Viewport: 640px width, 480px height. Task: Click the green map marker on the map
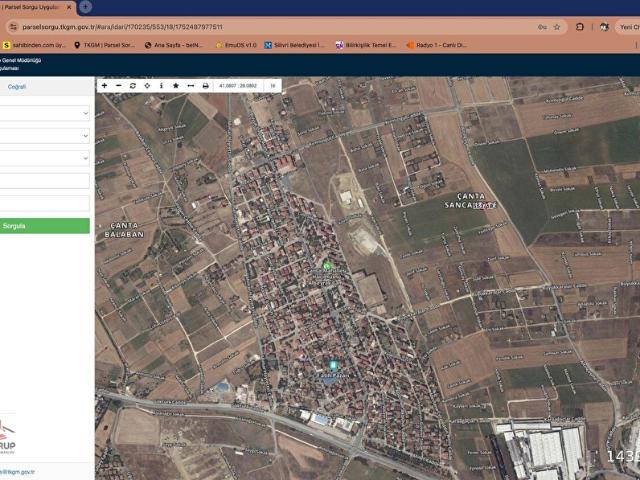pos(327,266)
